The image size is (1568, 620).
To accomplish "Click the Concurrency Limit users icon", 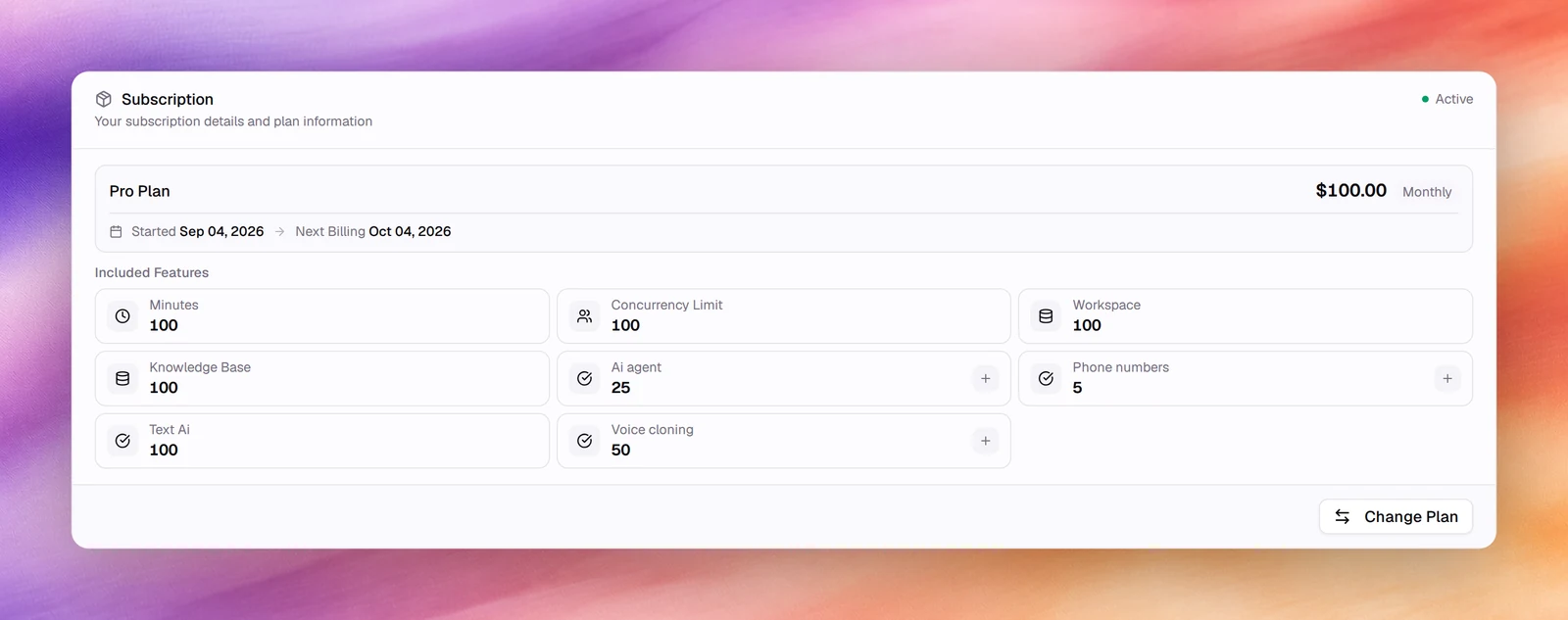I will [585, 316].
